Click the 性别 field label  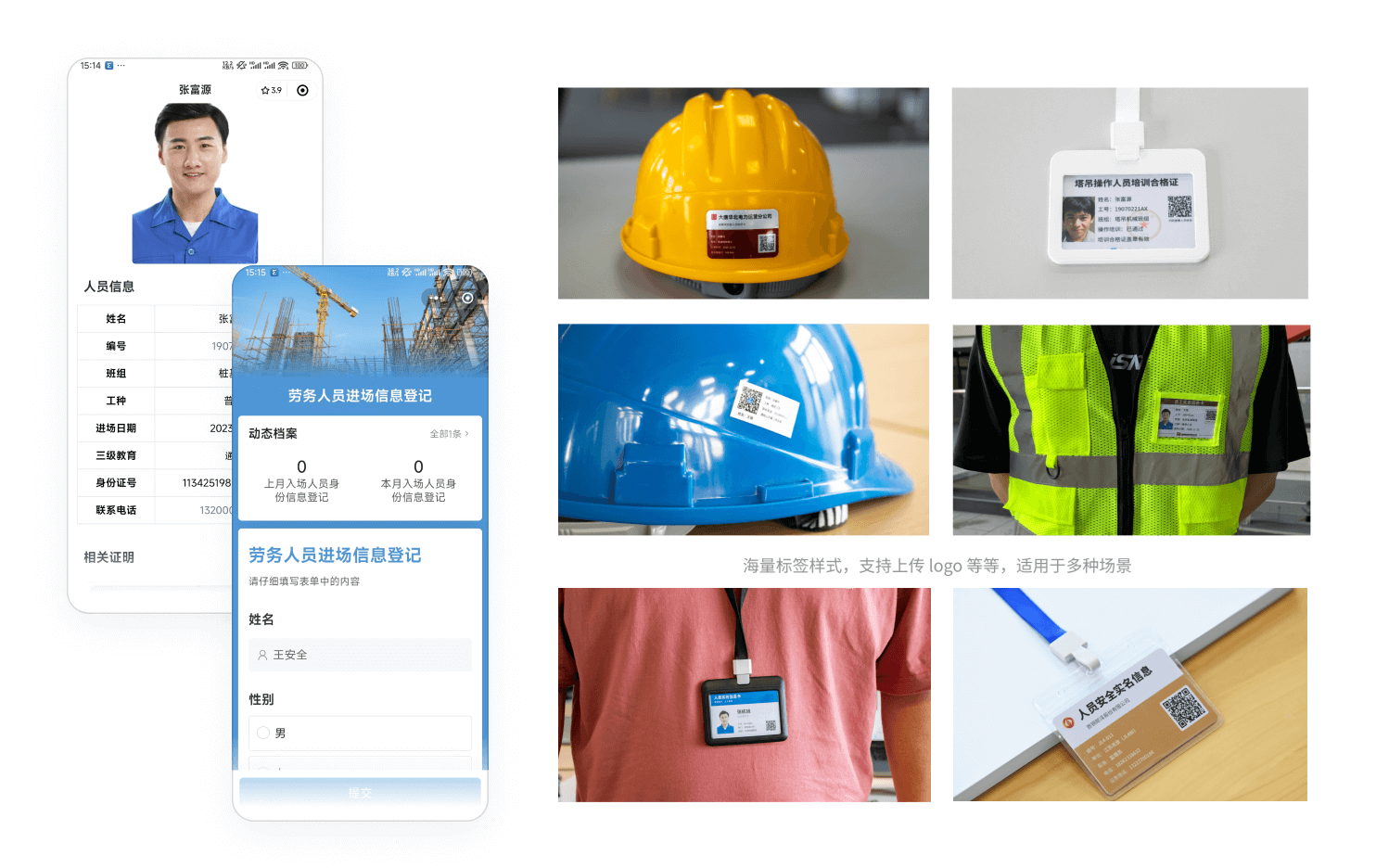click(x=261, y=699)
